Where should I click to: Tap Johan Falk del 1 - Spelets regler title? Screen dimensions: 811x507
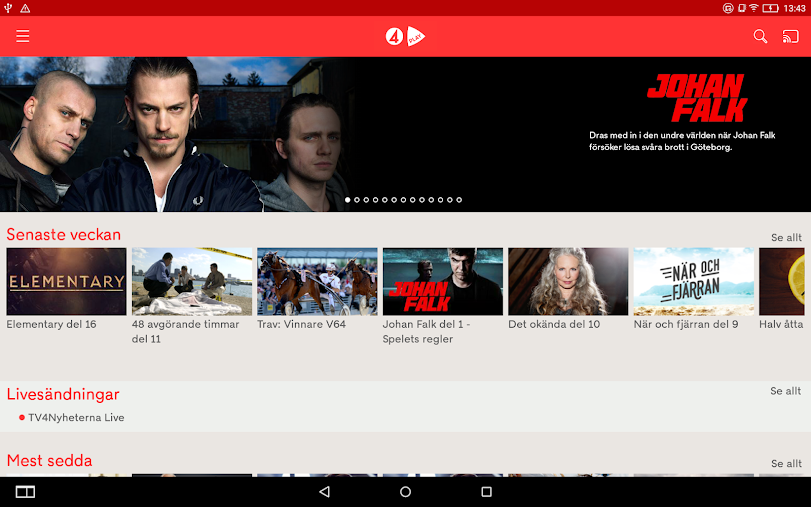coord(426,332)
